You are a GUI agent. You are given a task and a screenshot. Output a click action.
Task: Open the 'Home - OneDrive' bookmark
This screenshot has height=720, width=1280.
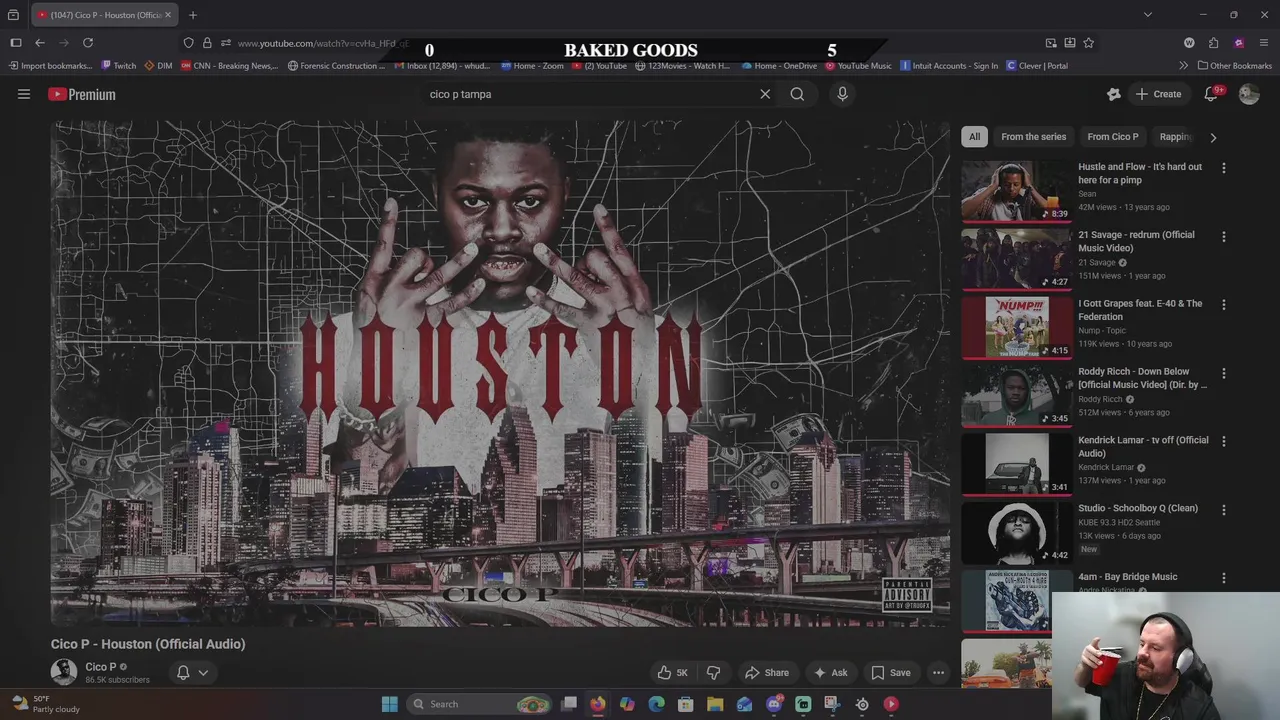click(779, 66)
